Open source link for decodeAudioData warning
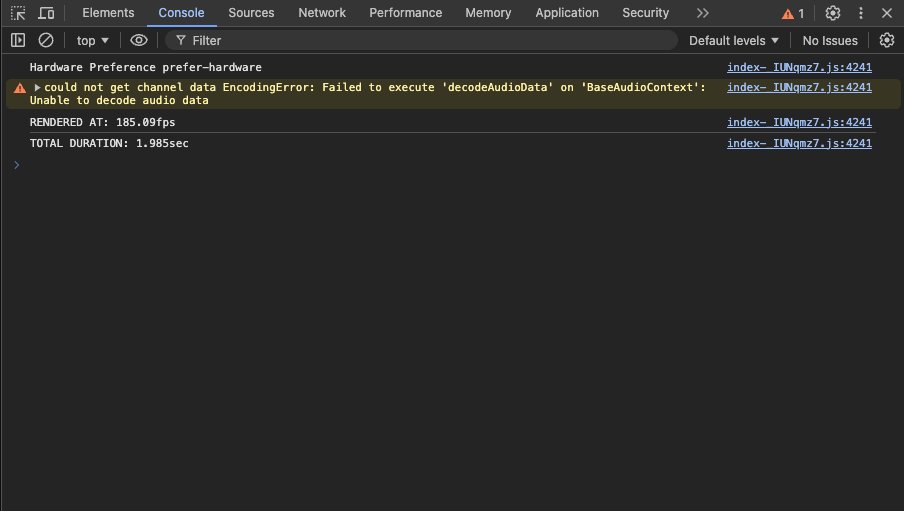 point(799,87)
